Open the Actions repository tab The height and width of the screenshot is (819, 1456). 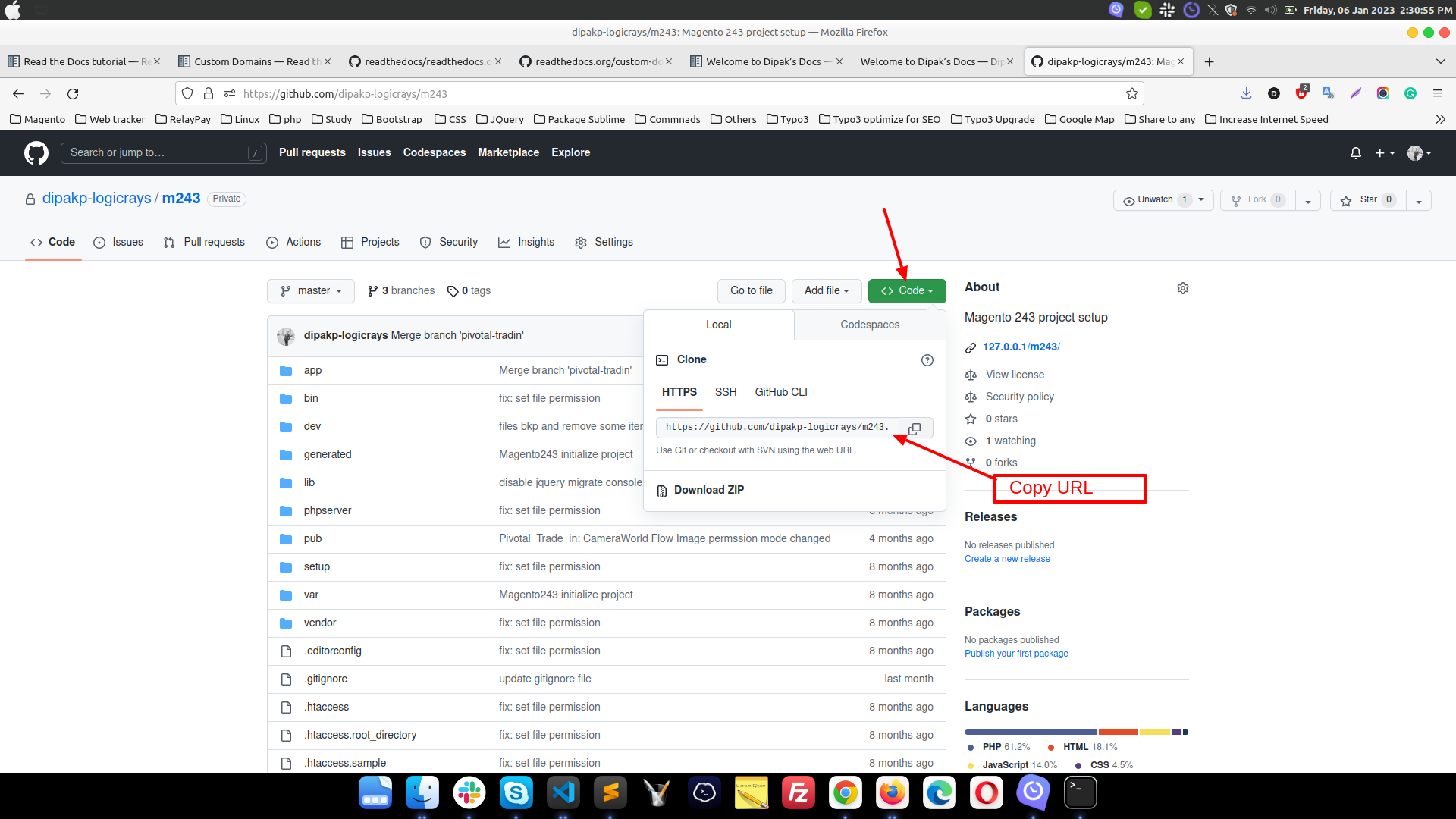293,243
